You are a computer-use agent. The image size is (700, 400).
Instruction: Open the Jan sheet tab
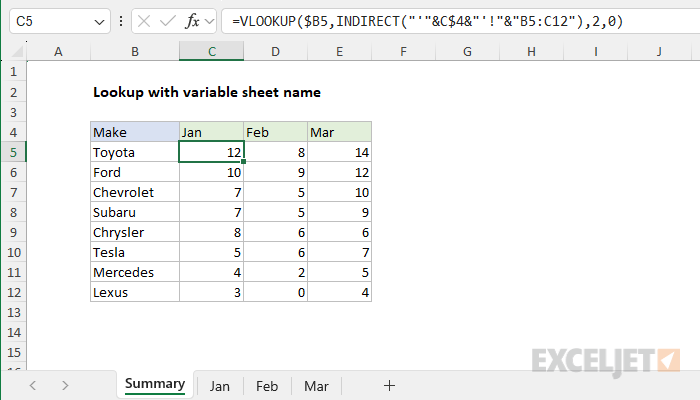(220, 386)
